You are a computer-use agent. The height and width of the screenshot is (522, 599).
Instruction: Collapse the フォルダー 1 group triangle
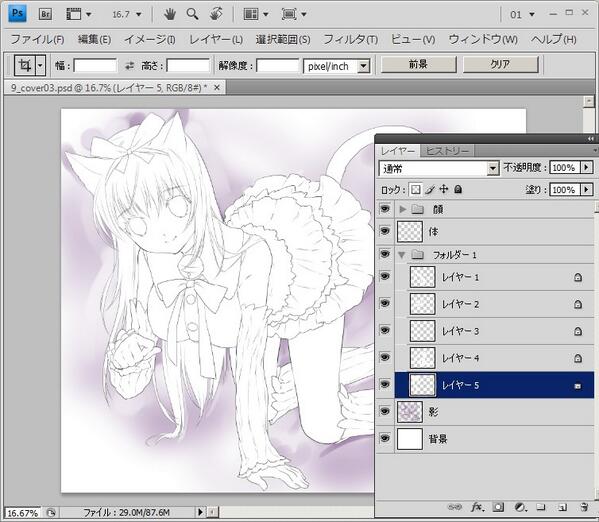pyautogui.click(x=401, y=255)
